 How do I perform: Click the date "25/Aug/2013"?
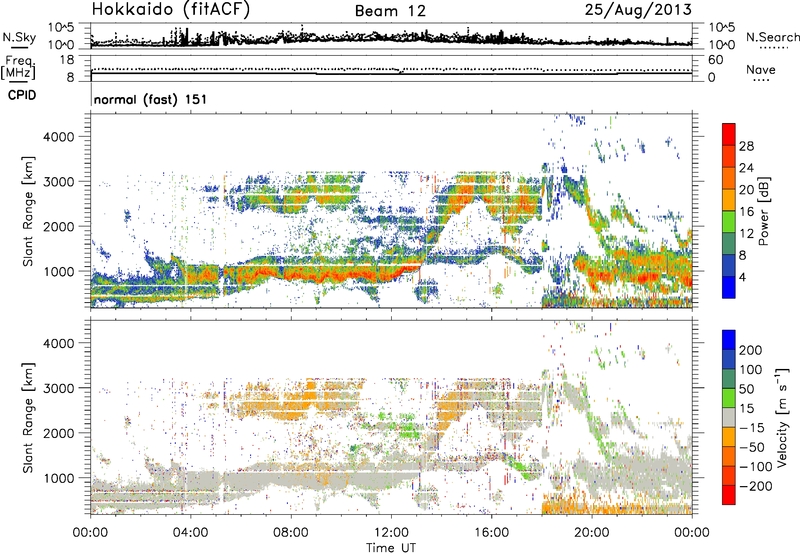coord(638,9)
